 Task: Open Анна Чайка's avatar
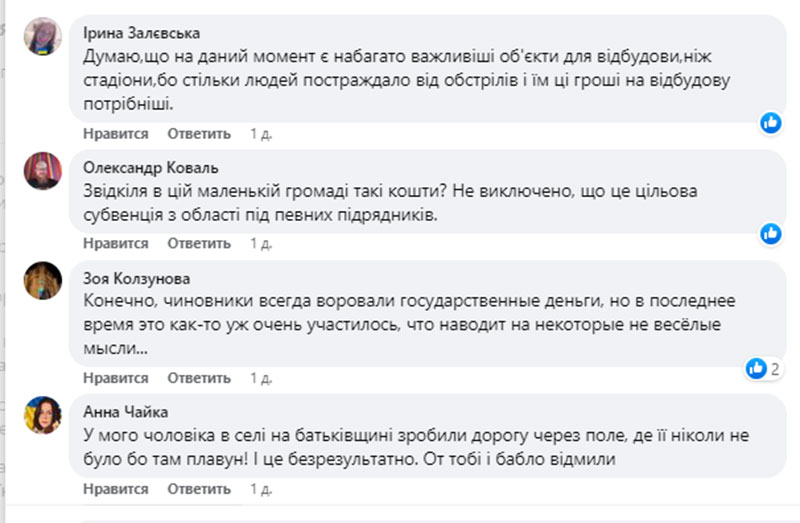[44, 414]
